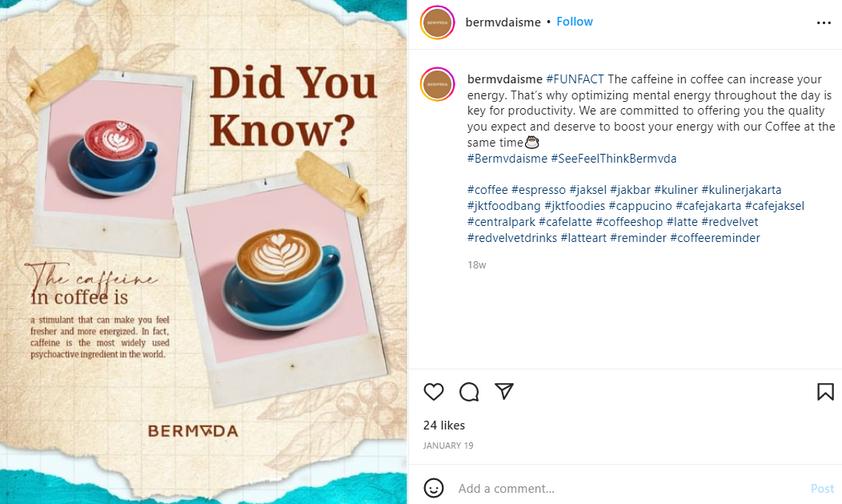Open the #kulinerjakarta hashtag

tap(741, 190)
